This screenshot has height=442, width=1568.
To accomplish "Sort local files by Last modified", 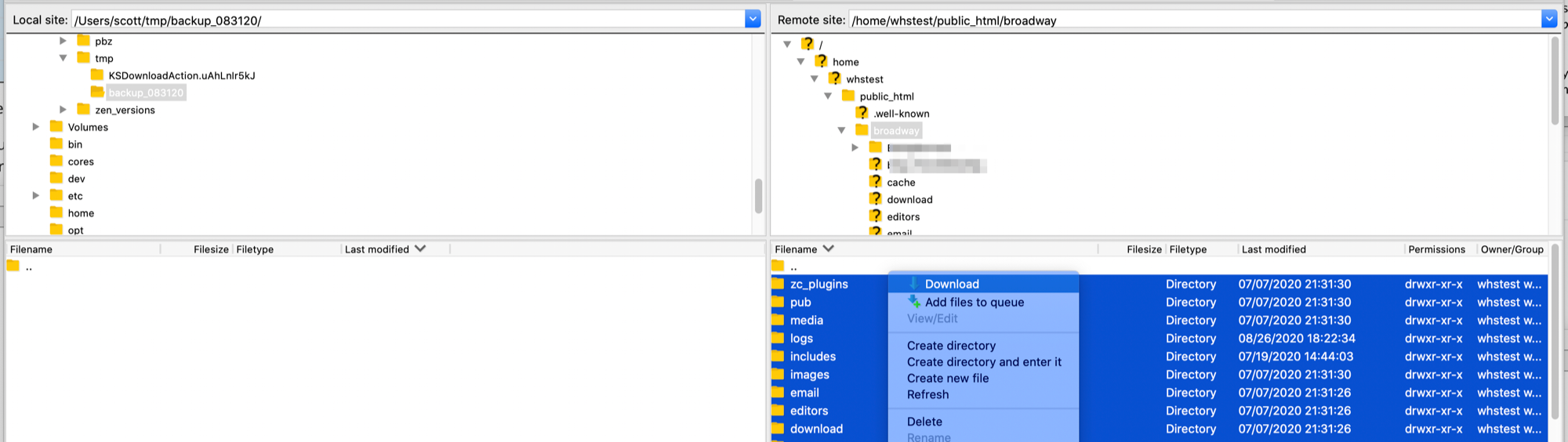I will click(396, 249).
